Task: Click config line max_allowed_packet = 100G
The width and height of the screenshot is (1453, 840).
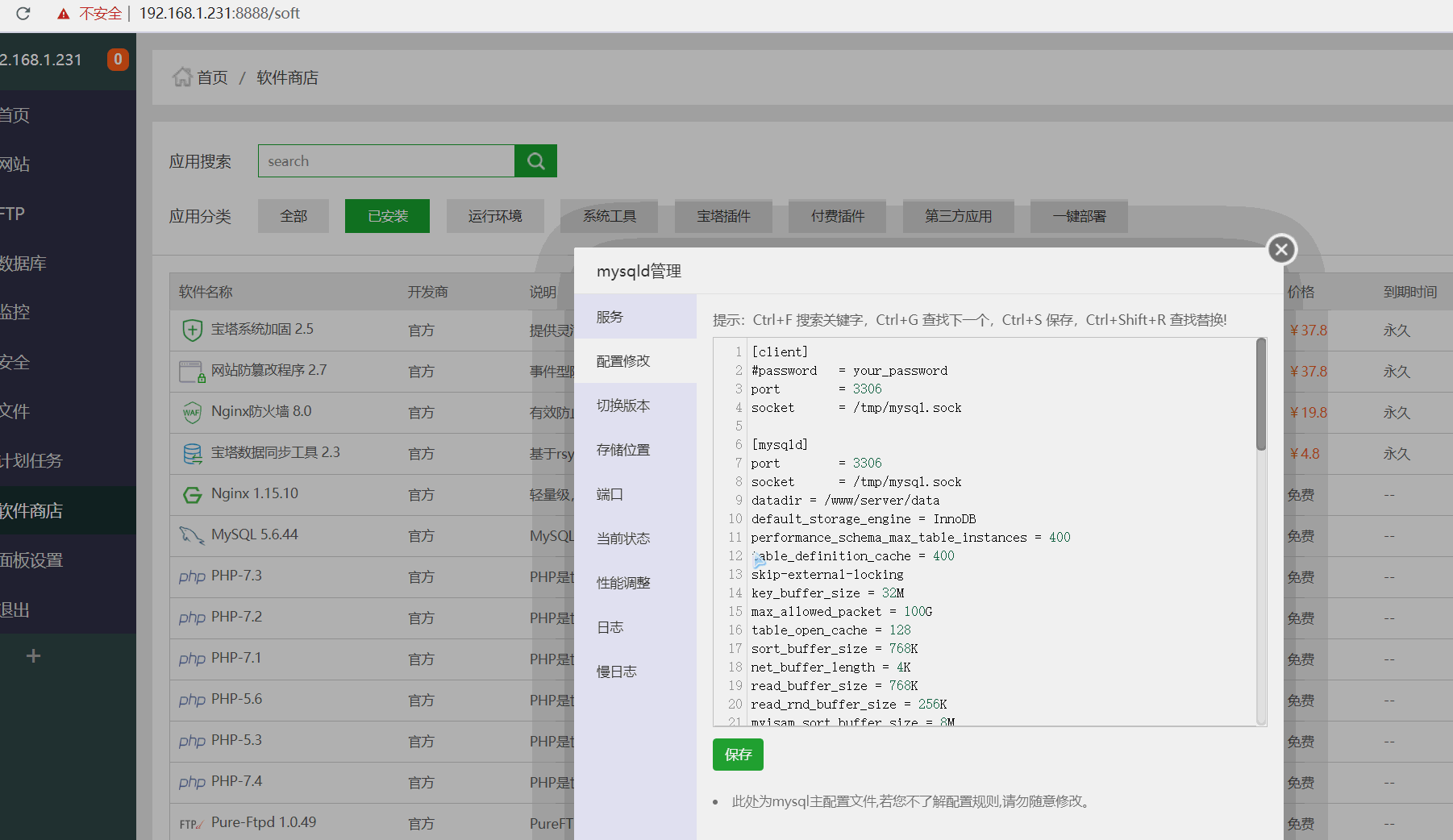Action: pyautogui.click(x=842, y=612)
